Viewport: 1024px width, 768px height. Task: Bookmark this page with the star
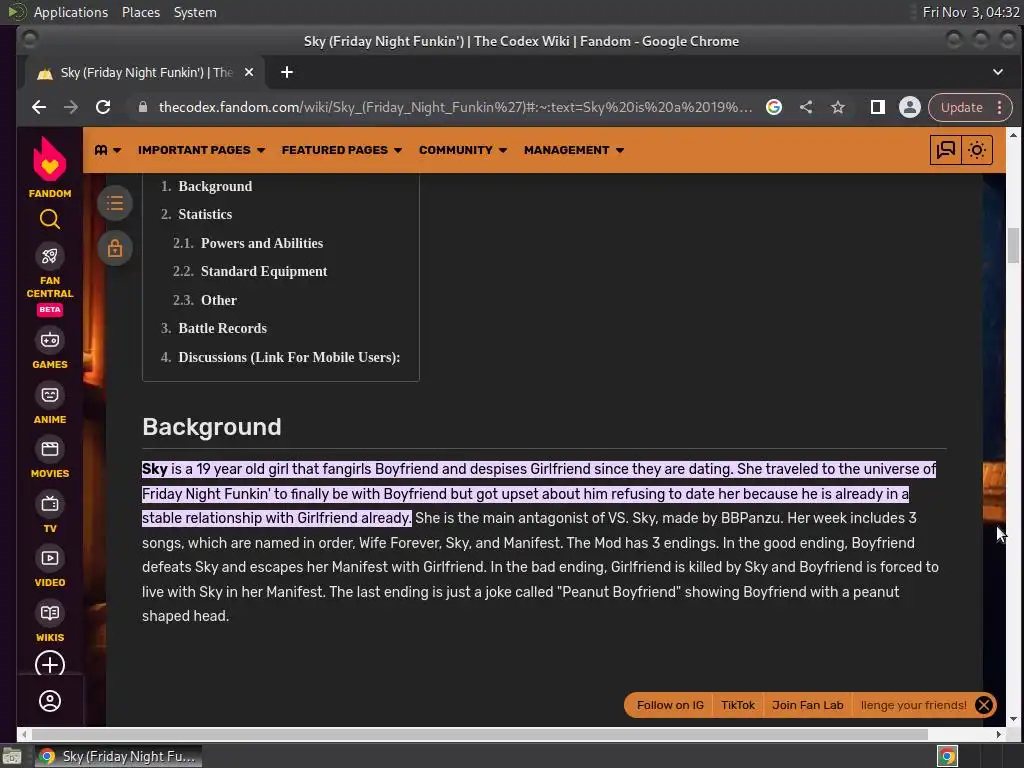(x=838, y=107)
